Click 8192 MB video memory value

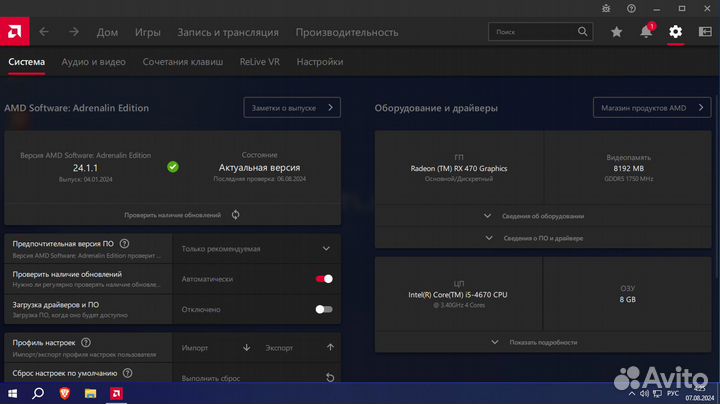(628, 168)
